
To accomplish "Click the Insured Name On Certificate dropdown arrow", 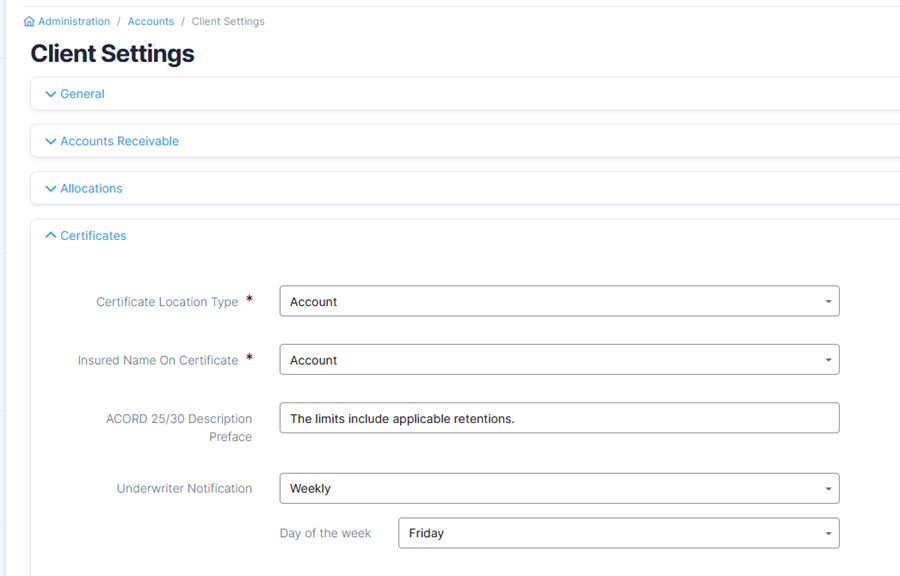I will point(828,360).
